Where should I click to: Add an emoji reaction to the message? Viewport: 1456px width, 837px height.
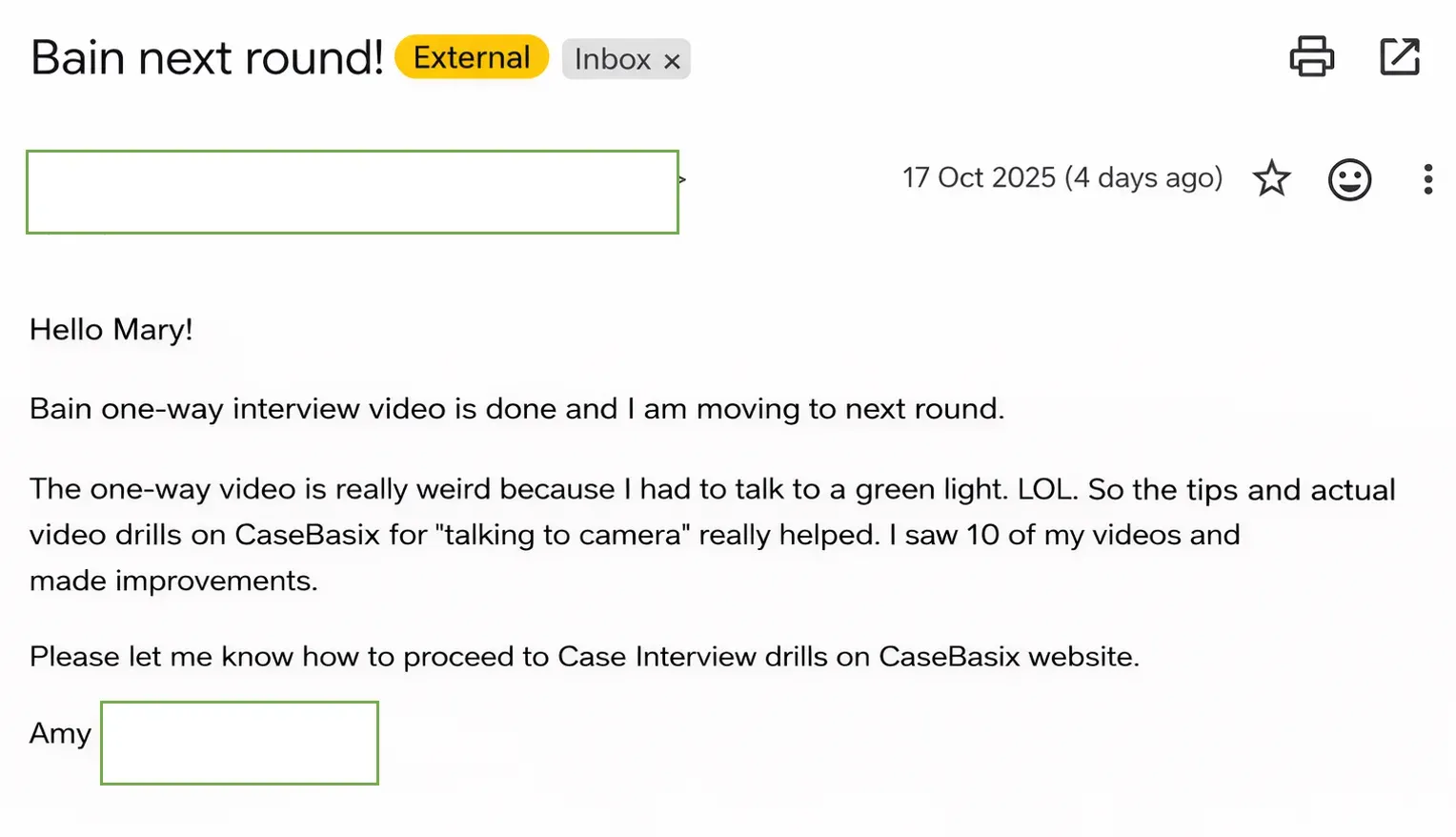1349,179
